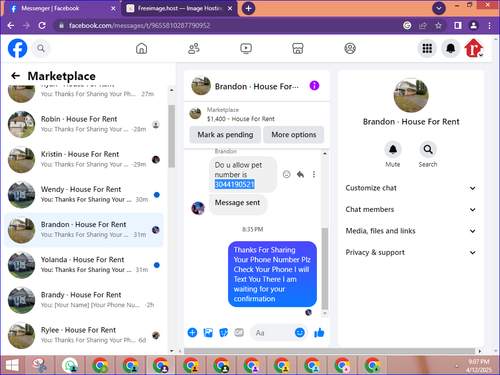Screen dimensions: 500x375
Task: Open the Chrome profile icon in toolbar
Action: point(473,25)
